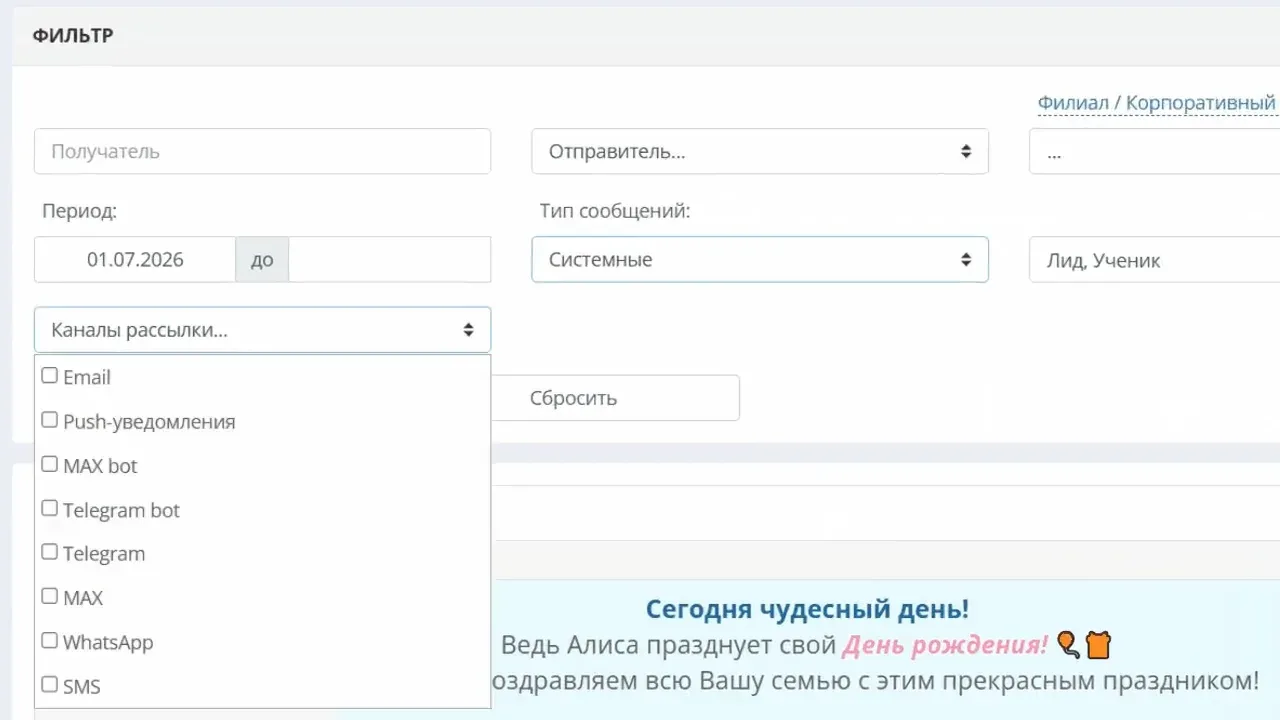The width and height of the screenshot is (1280, 720).
Task: Check the WhatsApp checkbox
Action: [x=49, y=640]
